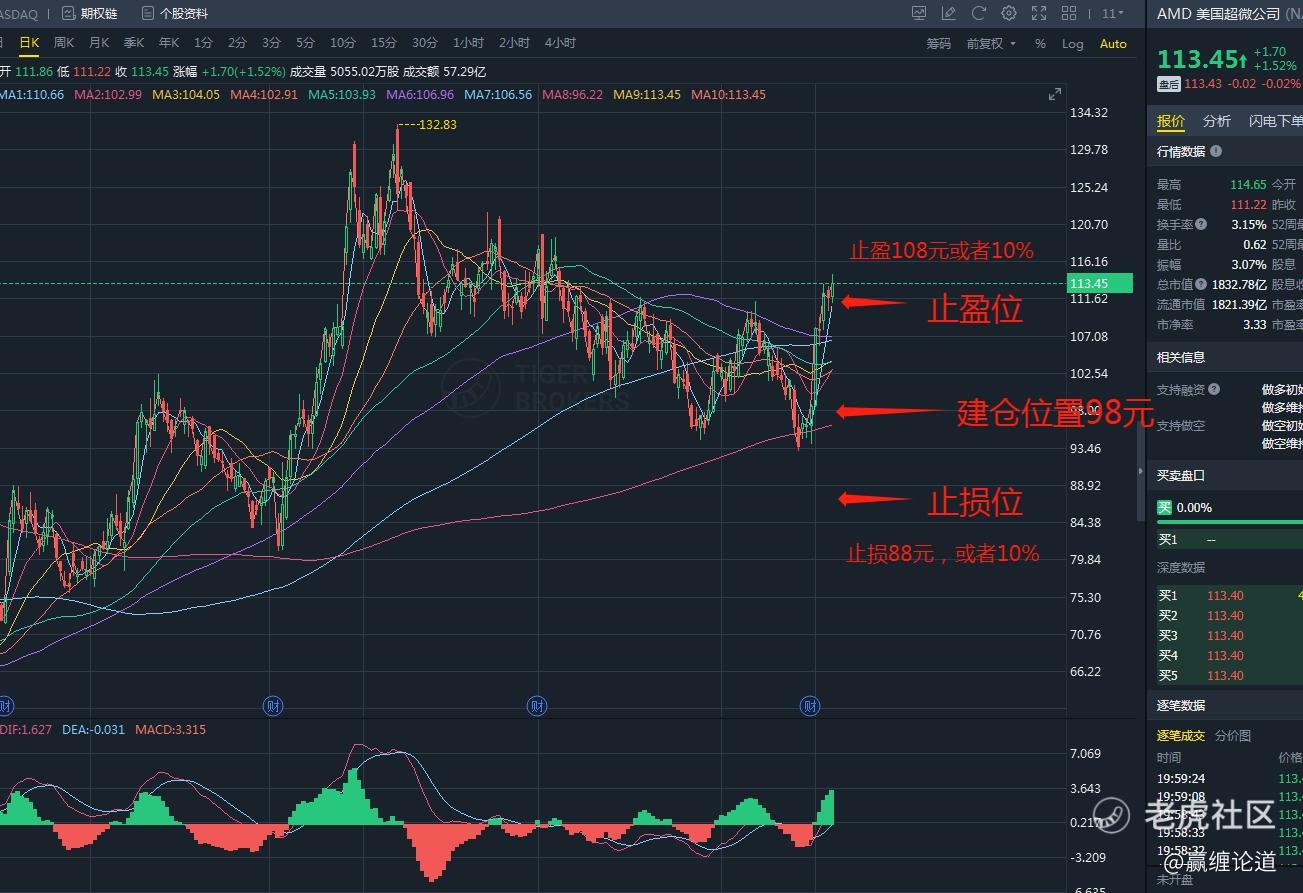1303x893 pixels.
Task: Click the MA6:106.96 indicator label
Action: [419, 95]
